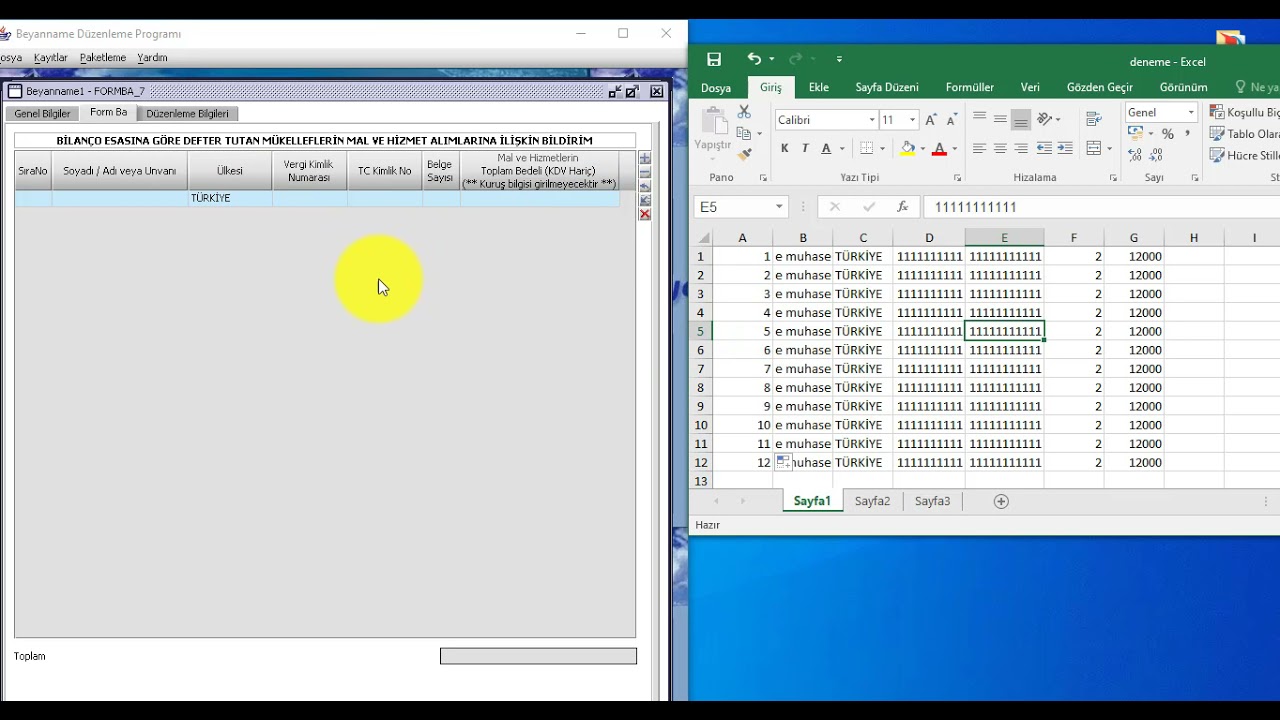This screenshot has width=1280, height=720.
Task: Toggle bottom vertical alignment
Action: pos(1021,119)
